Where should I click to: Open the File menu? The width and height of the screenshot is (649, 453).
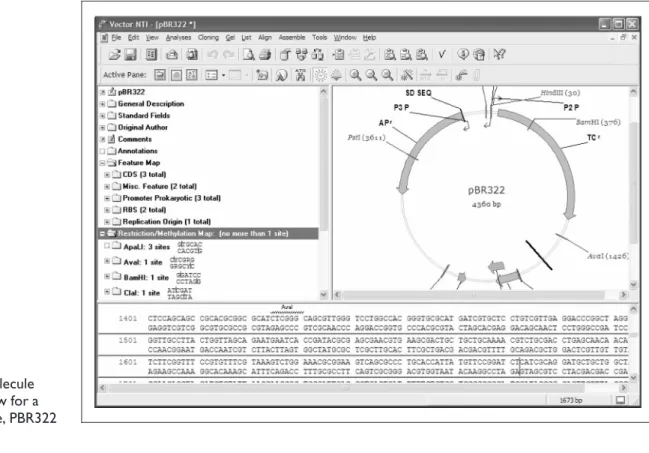(116, 38)
